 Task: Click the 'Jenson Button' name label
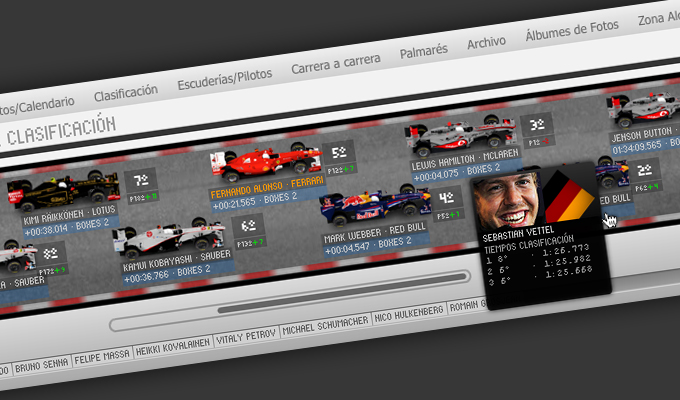coord(641,134)
